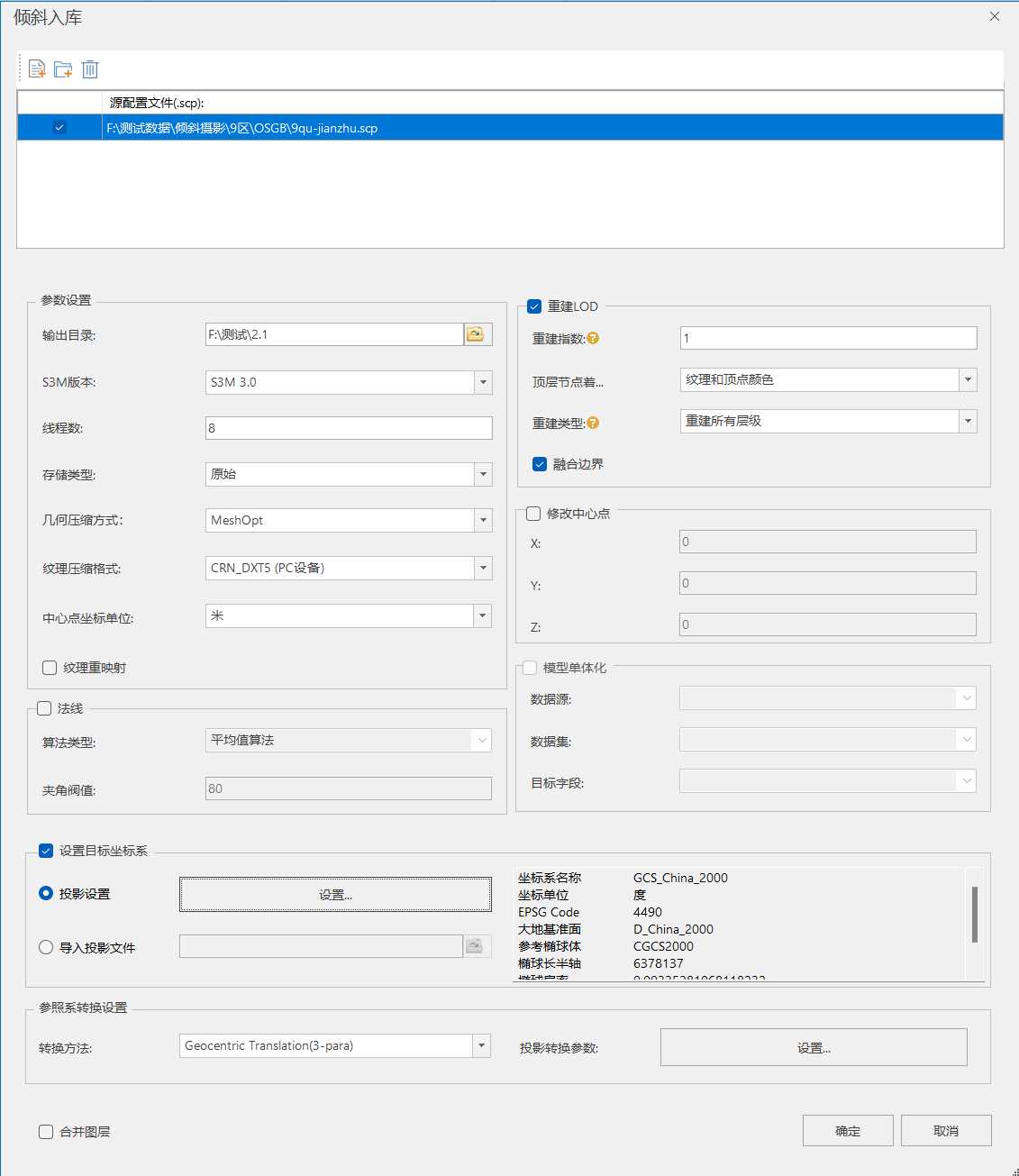This screenshot has height=1176, width=1019.
Task: Click the add file icon in toolbar
Action: 37,69
